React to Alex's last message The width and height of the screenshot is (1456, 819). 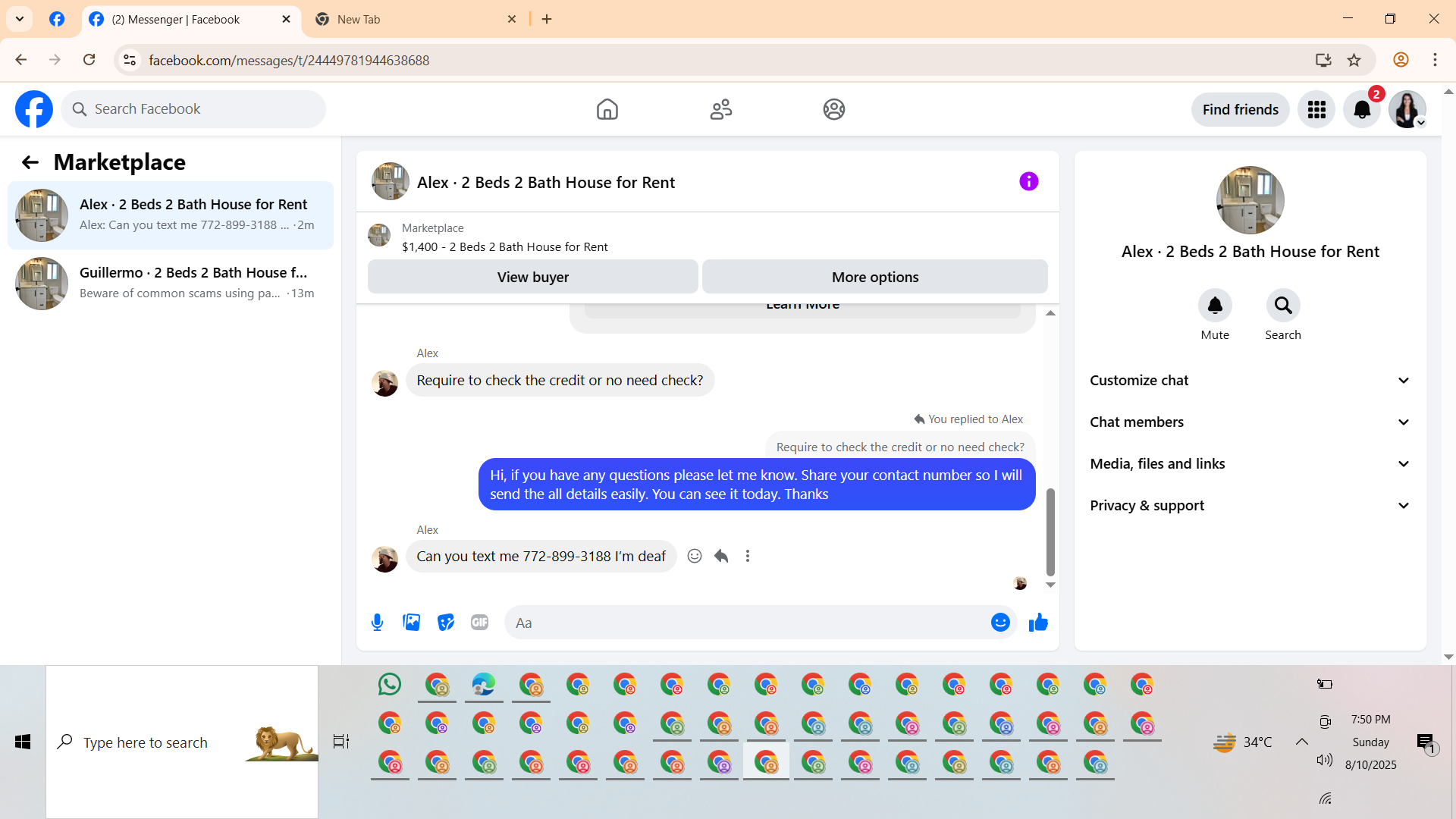pyautogui.click(x=694, y=556)
